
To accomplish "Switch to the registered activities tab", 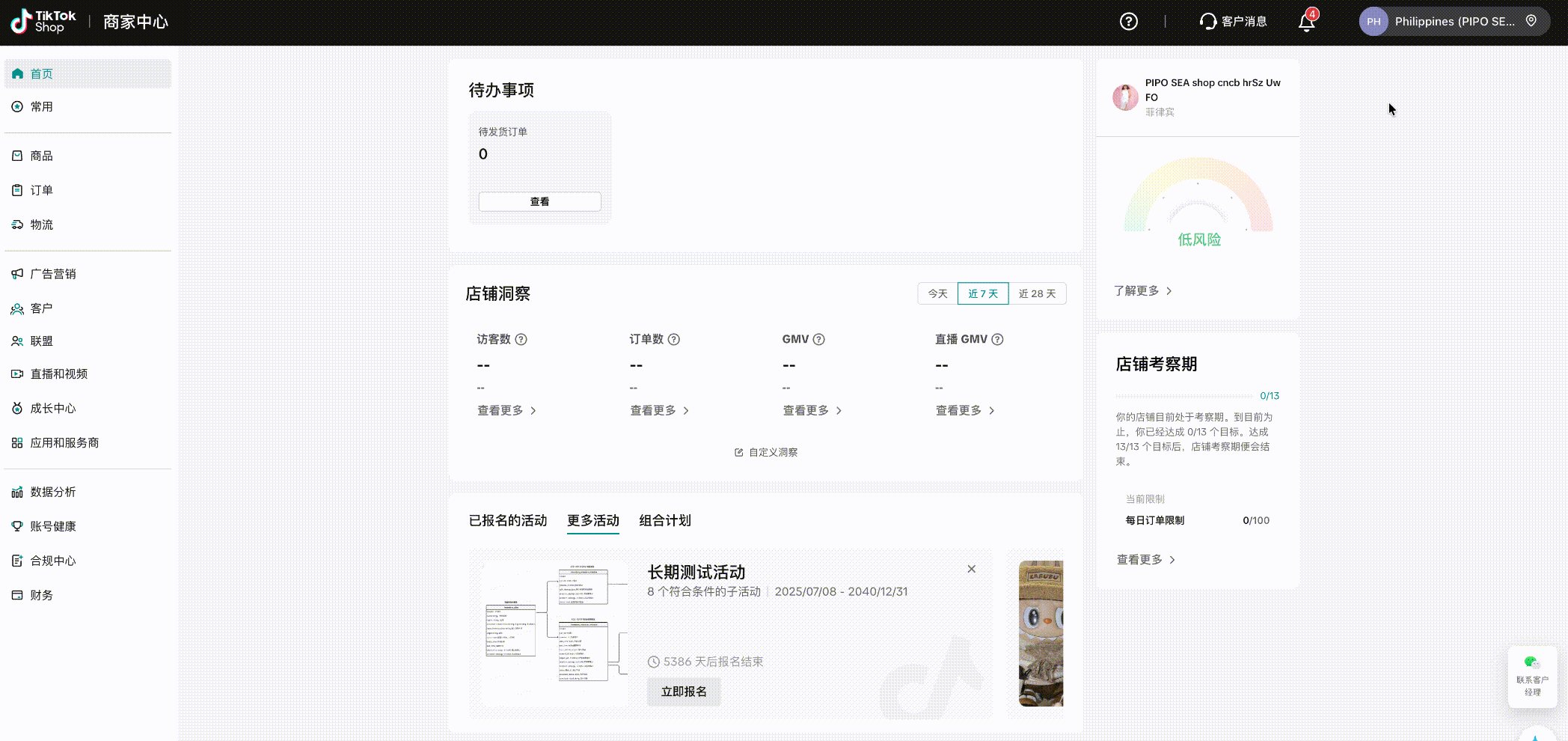I will pyautogui.click(x=508, y=521).
